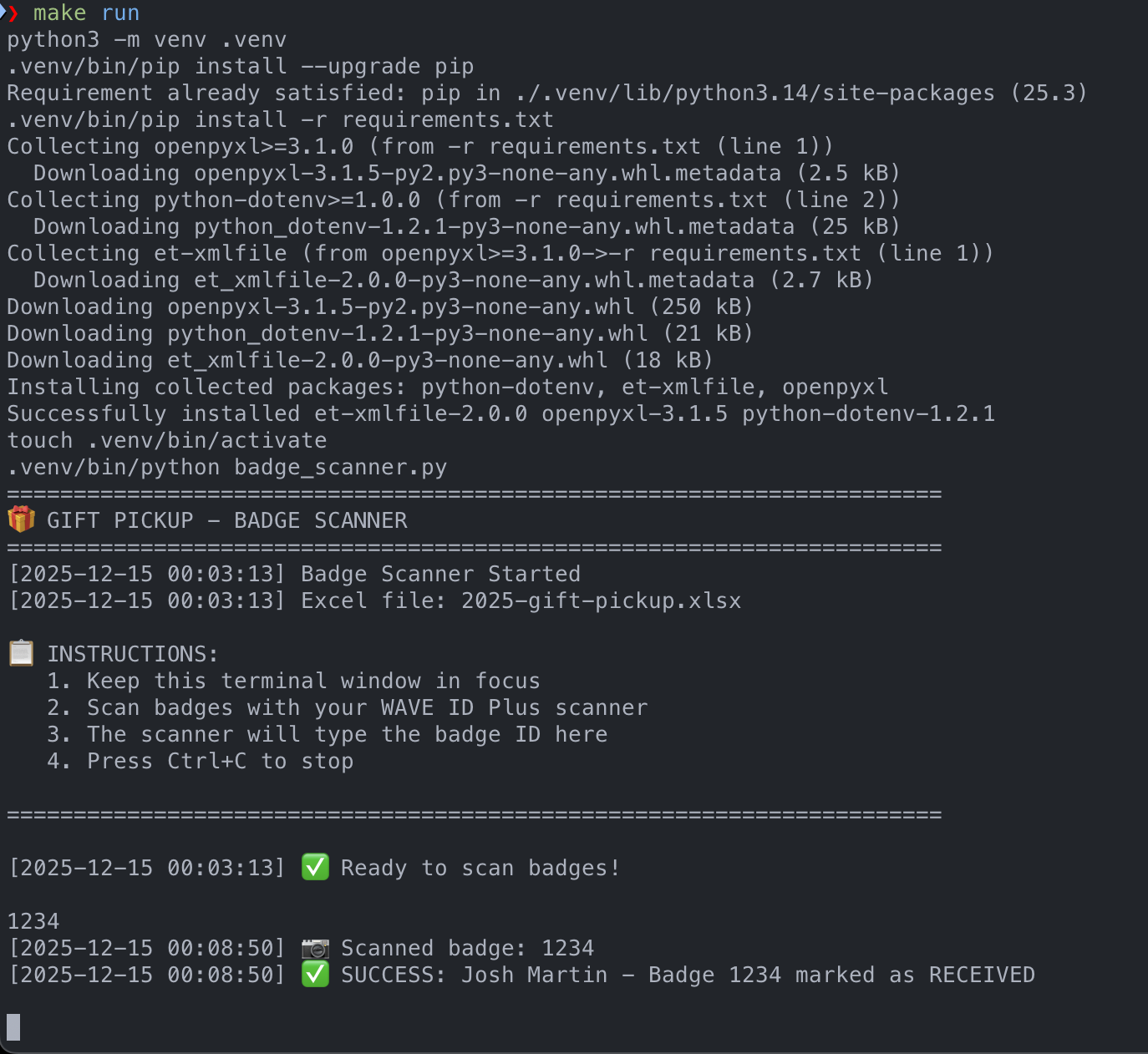Click the typed badge number 1234 input line
The image size is (1148, 1054).
(x=33, y=921)
